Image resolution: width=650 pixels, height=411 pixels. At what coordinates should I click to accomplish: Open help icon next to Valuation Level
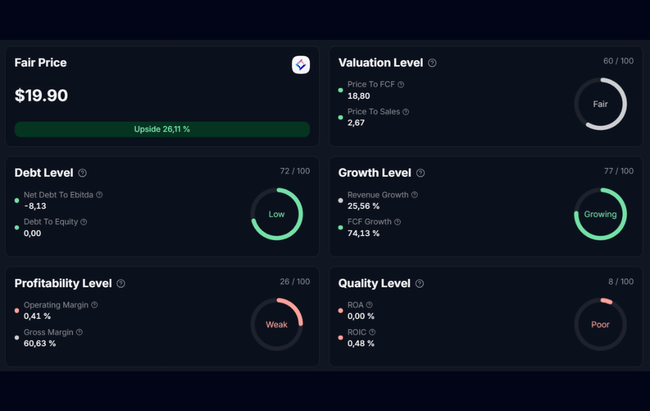coord(432,63)
